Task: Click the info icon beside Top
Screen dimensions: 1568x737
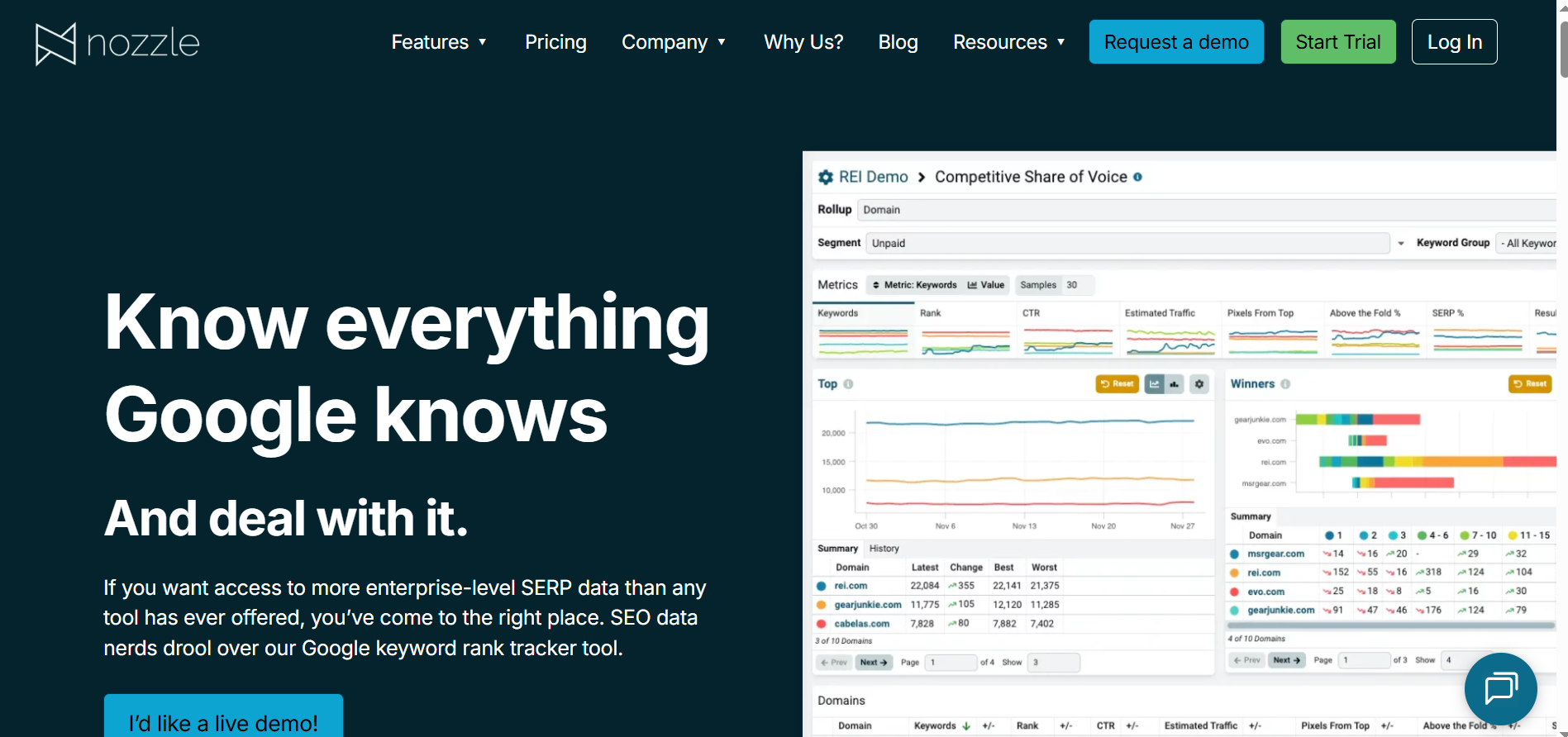Action: click(x=848, y=384)
